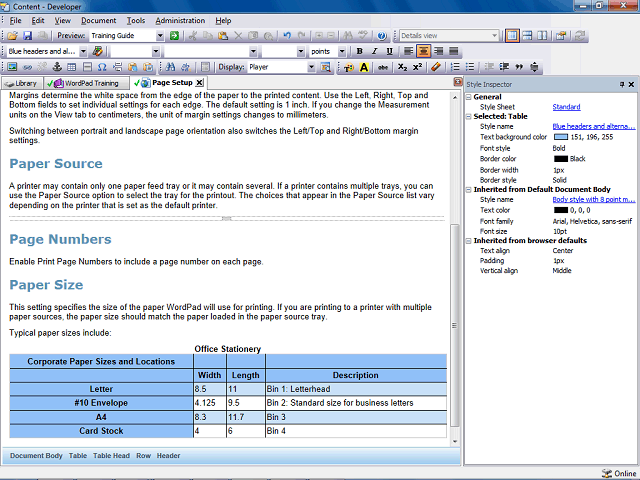640x480 pixels.
Task: Open the Tools menu
Action: point(136,20)
